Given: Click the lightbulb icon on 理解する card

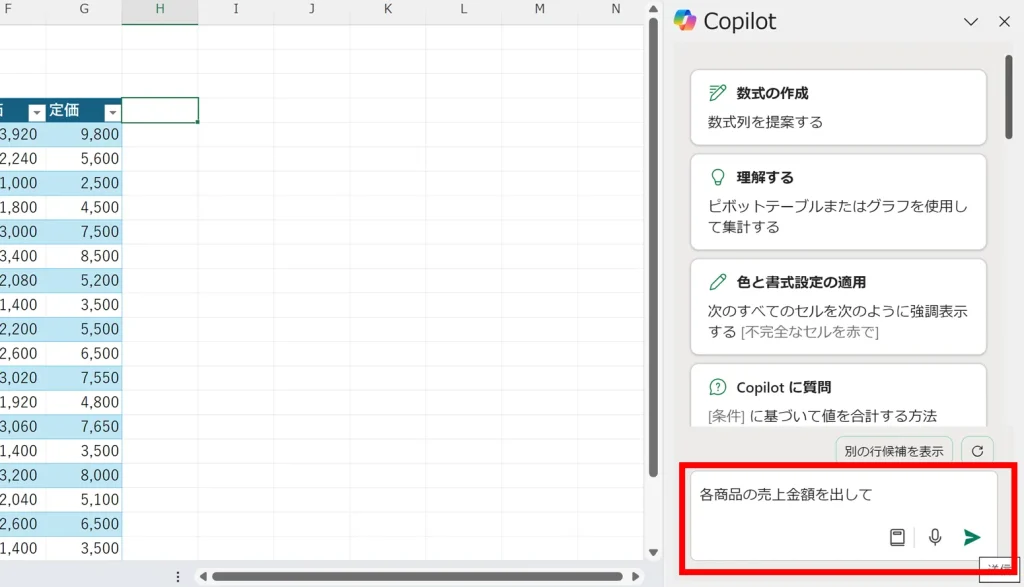Looking at the screenshot, I should click(717, 177).
